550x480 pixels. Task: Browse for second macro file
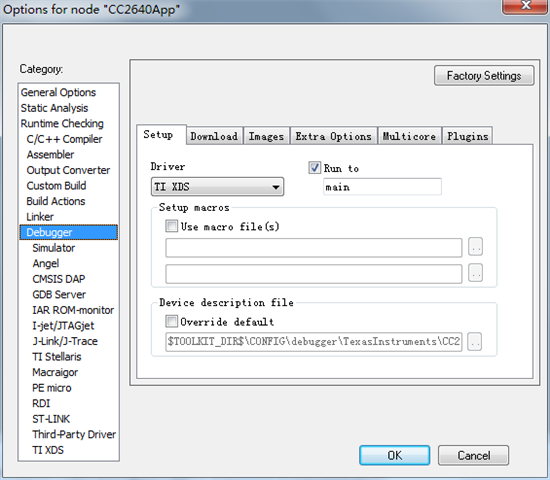tap(475, 273)
